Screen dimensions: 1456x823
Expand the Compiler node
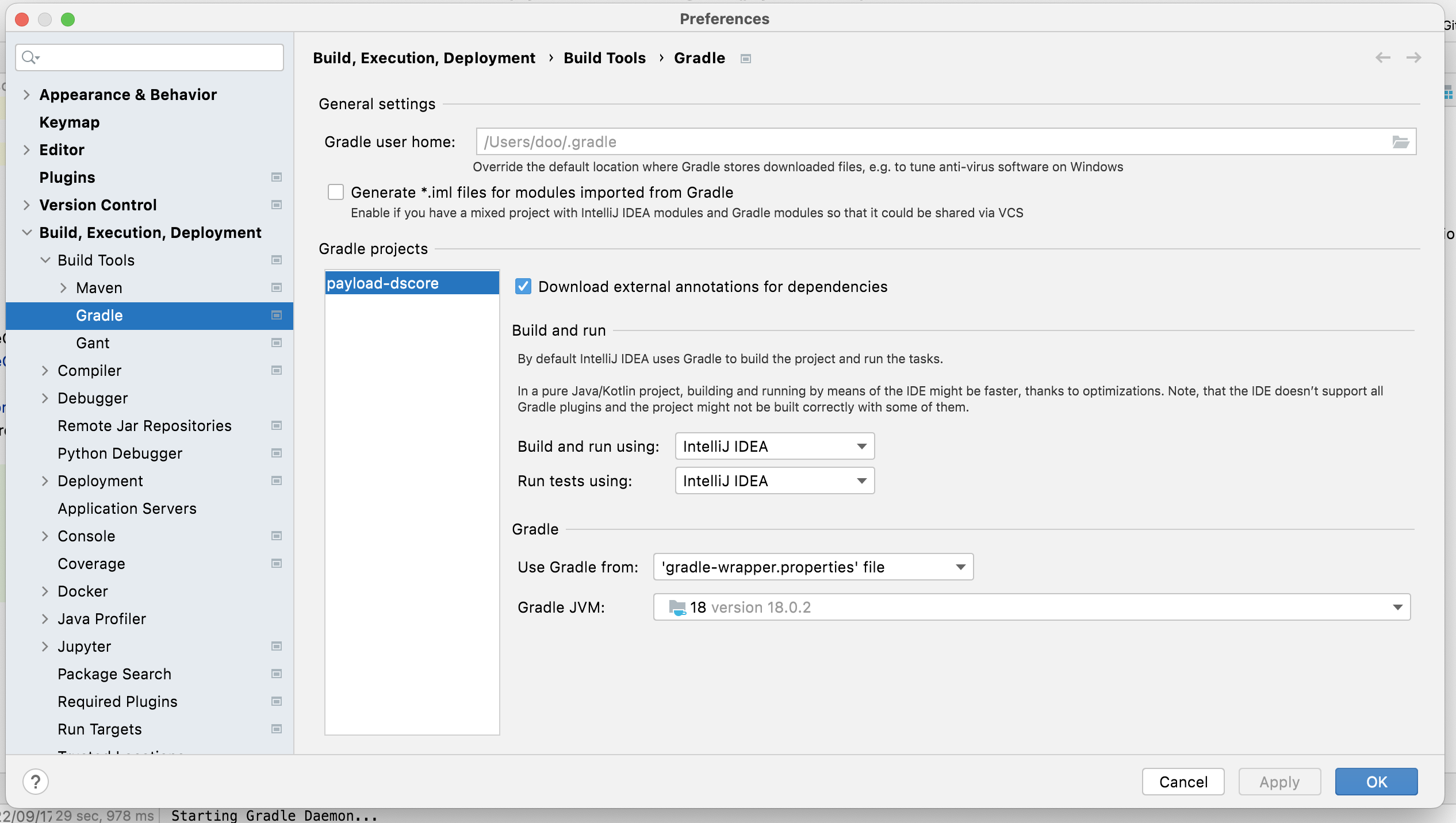pyautogui.click(x=45, y=370)
